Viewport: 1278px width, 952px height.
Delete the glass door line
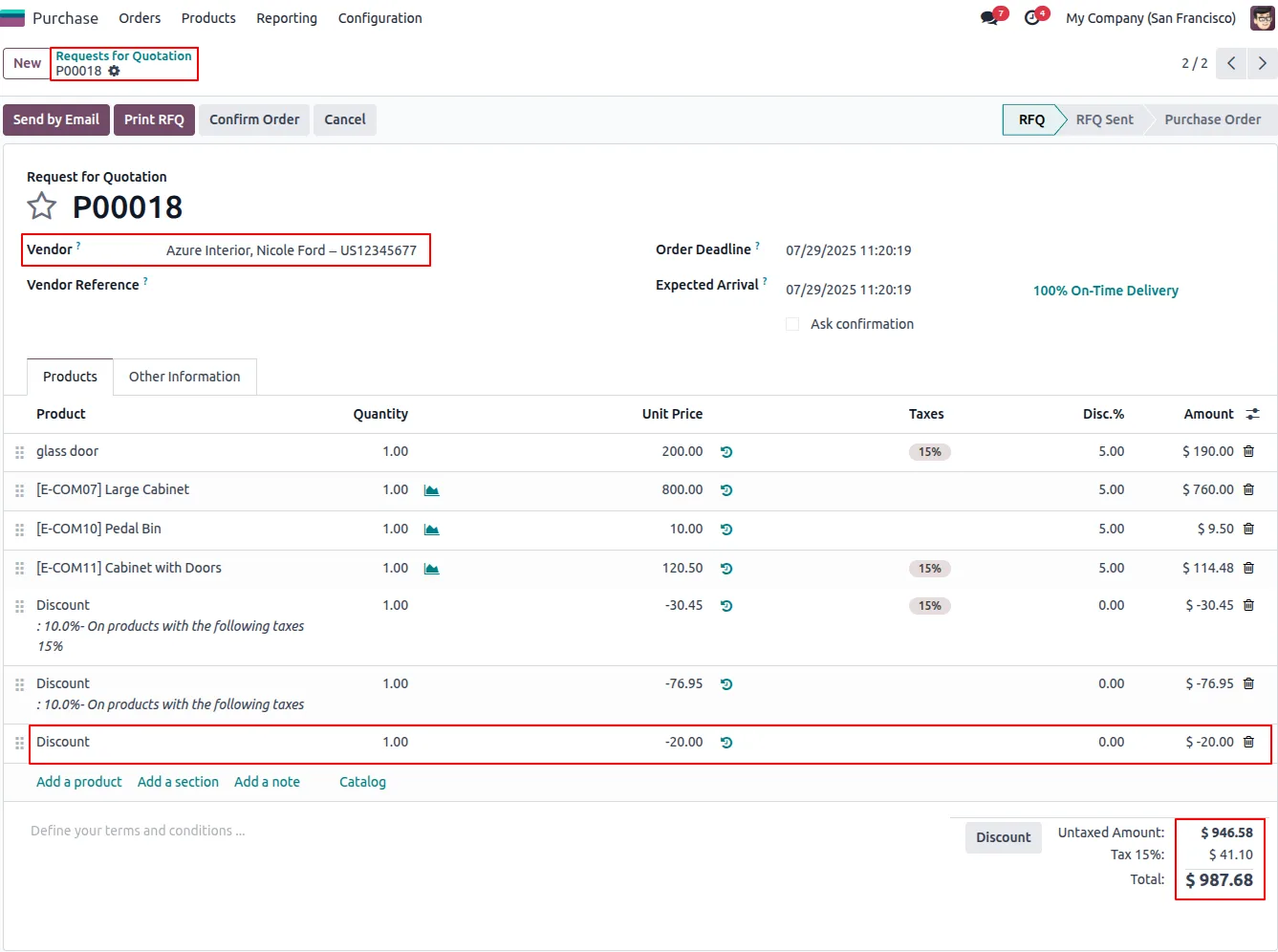coord(1248,451)
